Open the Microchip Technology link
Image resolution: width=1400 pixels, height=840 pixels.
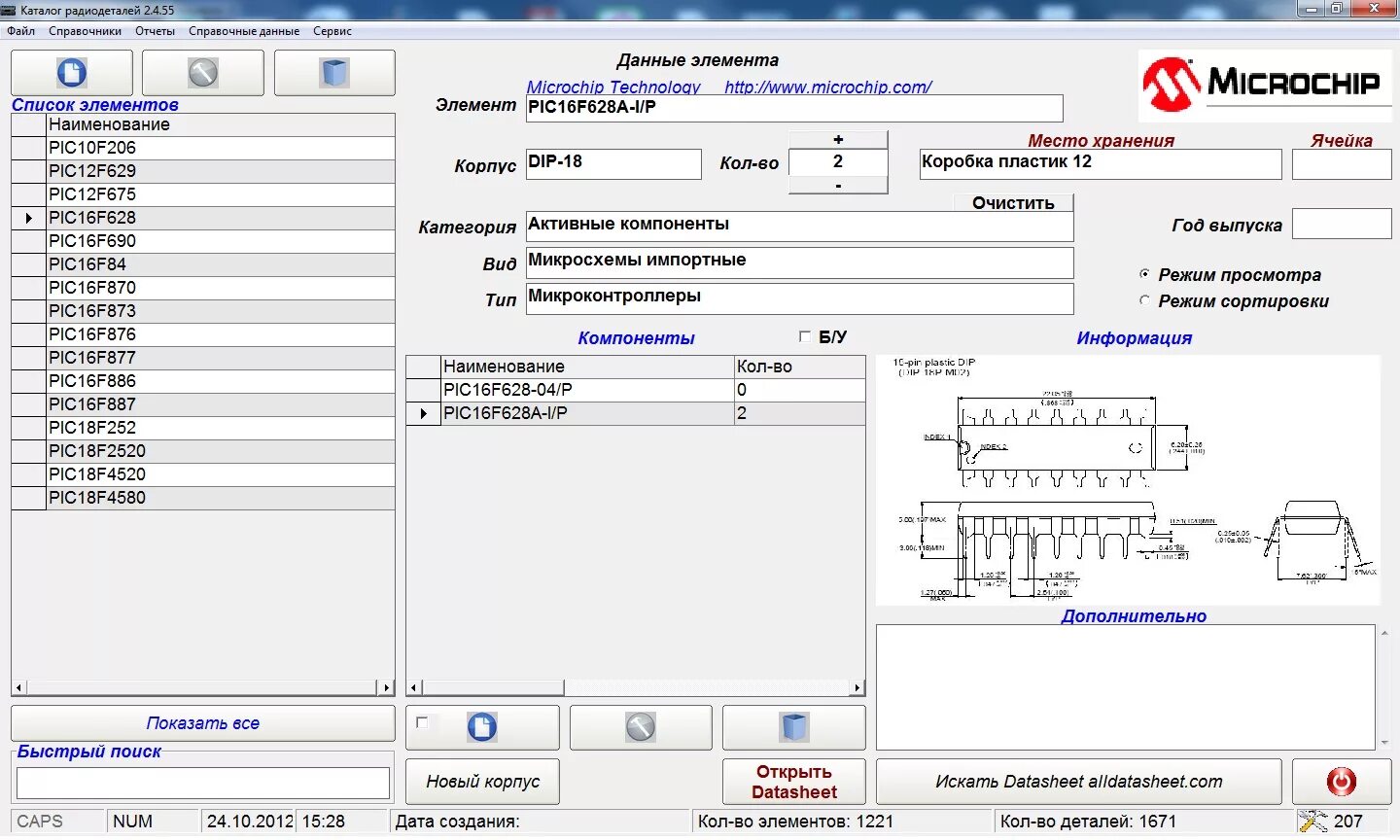(613, 87)
